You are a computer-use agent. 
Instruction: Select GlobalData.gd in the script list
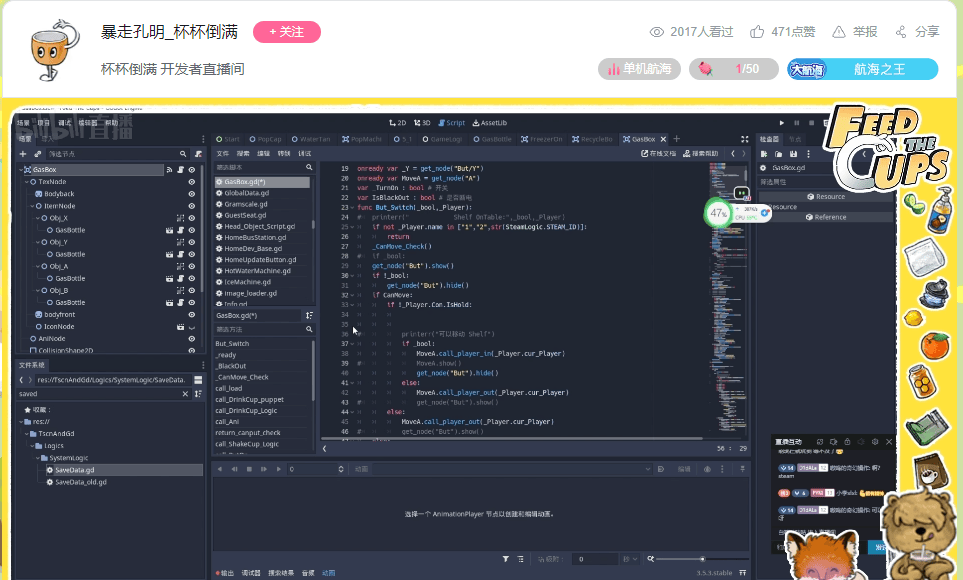click(x=245, y=193)
